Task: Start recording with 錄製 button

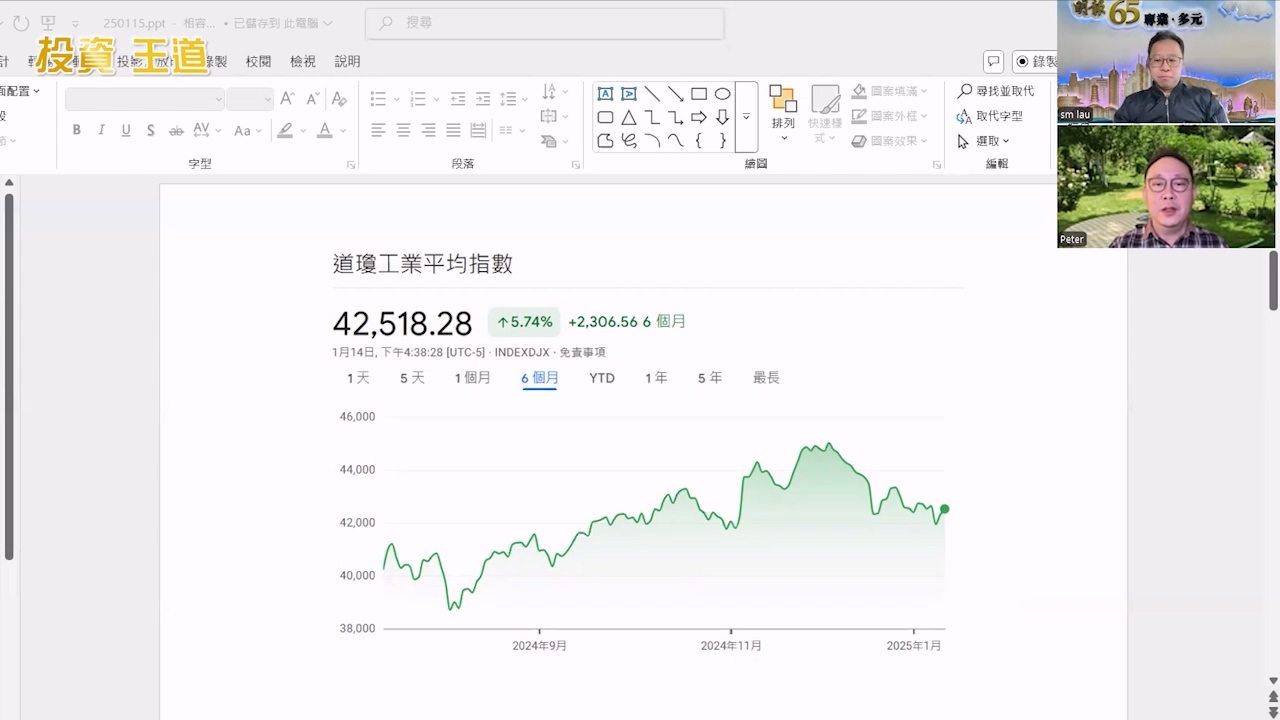Action: pos(1035,61)
